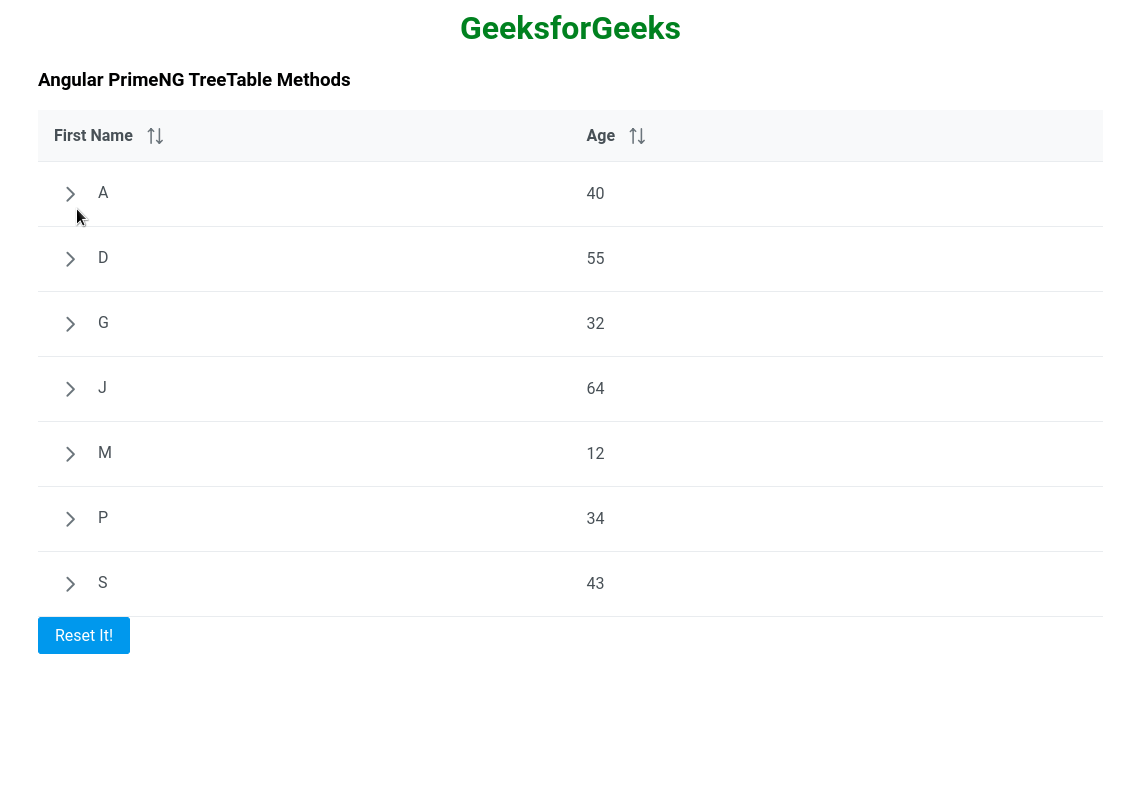Image resolution: width=1142 pixels, height=790 pixels.
Task: Click the GeeksforGeeks heading
Action: 570,29
